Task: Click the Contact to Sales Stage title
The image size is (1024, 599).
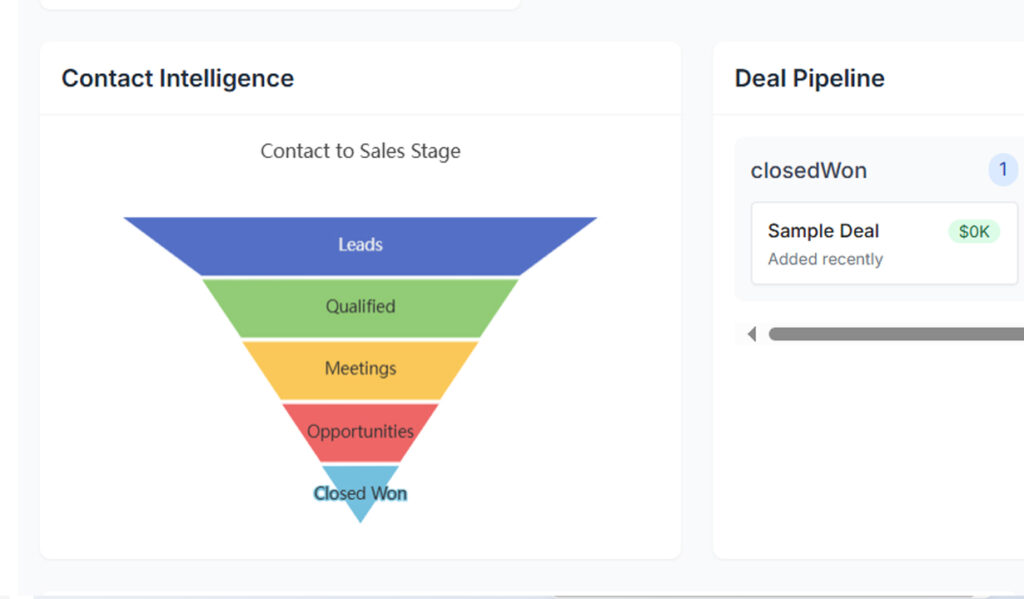Action: (360, 151)
